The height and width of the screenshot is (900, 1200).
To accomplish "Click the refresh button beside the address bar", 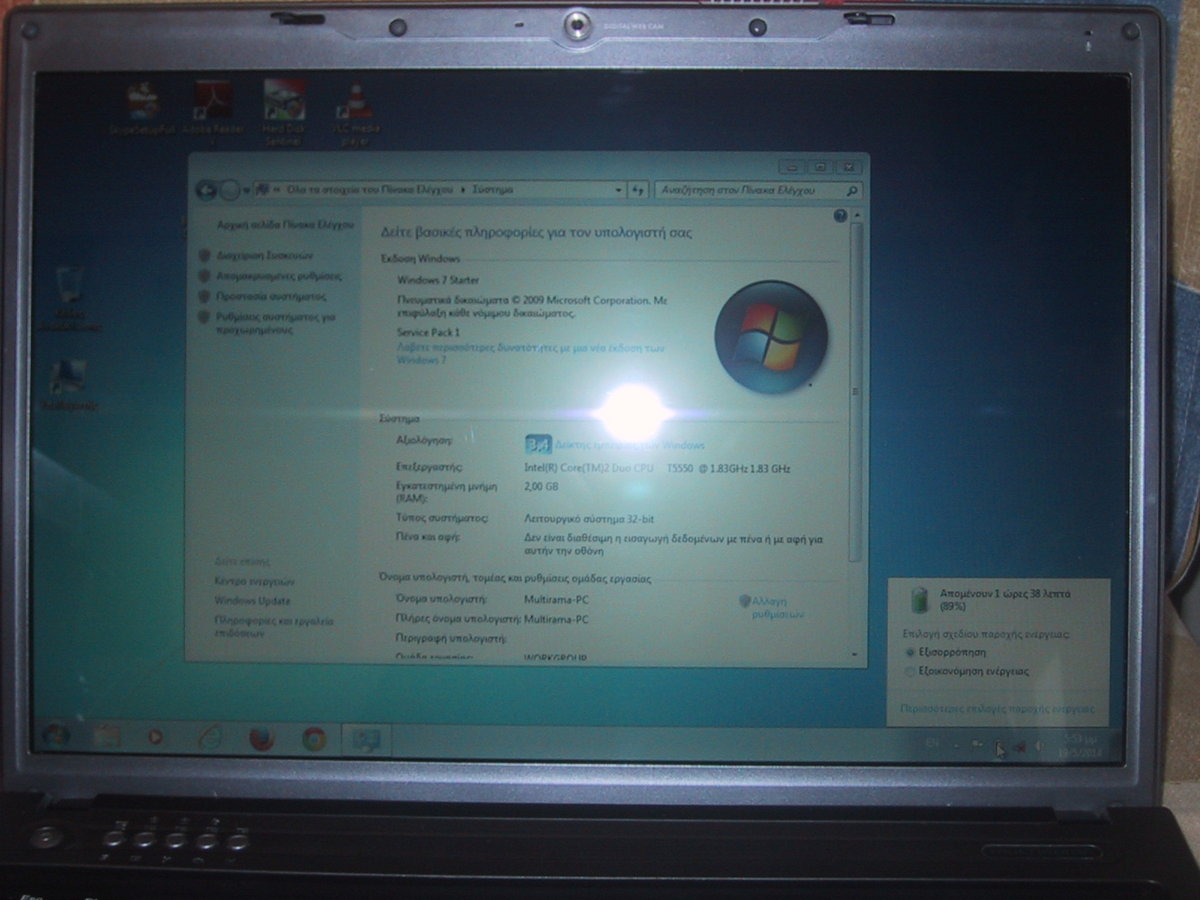I will 638,189.
